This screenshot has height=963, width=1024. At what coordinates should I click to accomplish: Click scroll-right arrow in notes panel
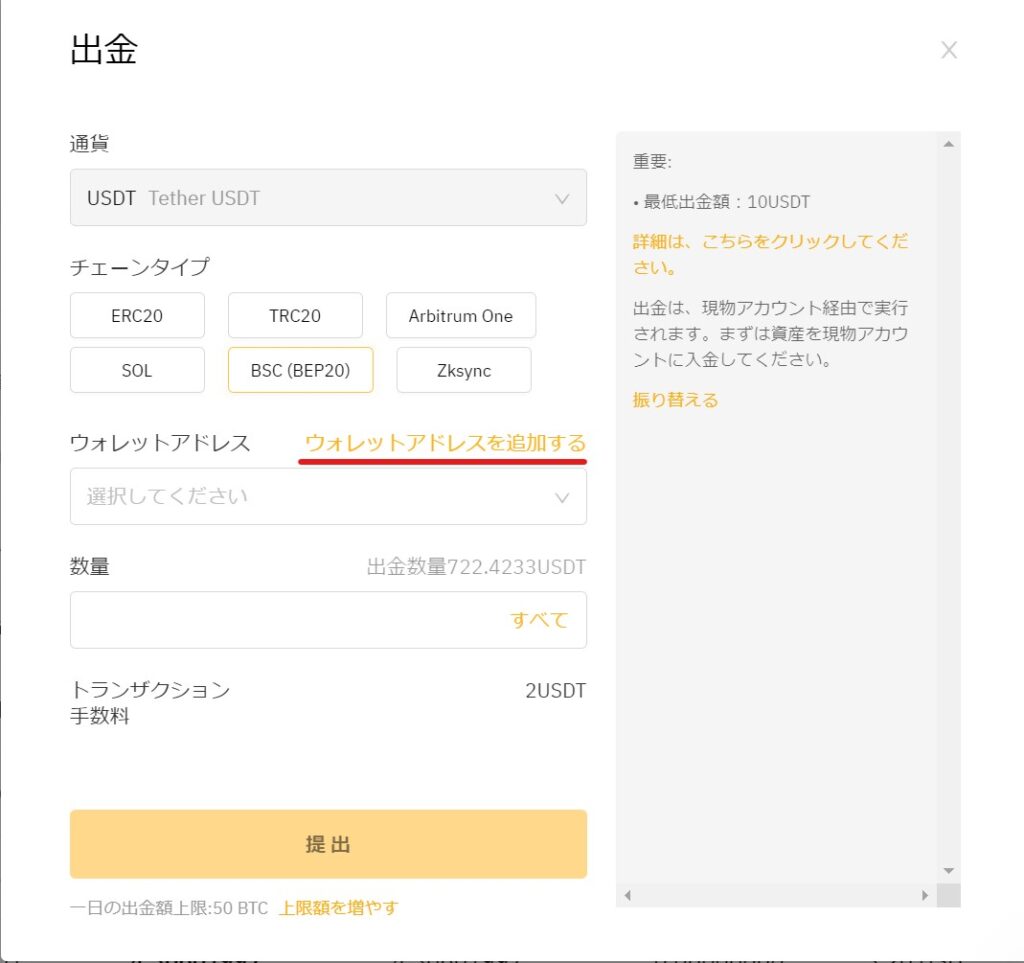[924, 895]
